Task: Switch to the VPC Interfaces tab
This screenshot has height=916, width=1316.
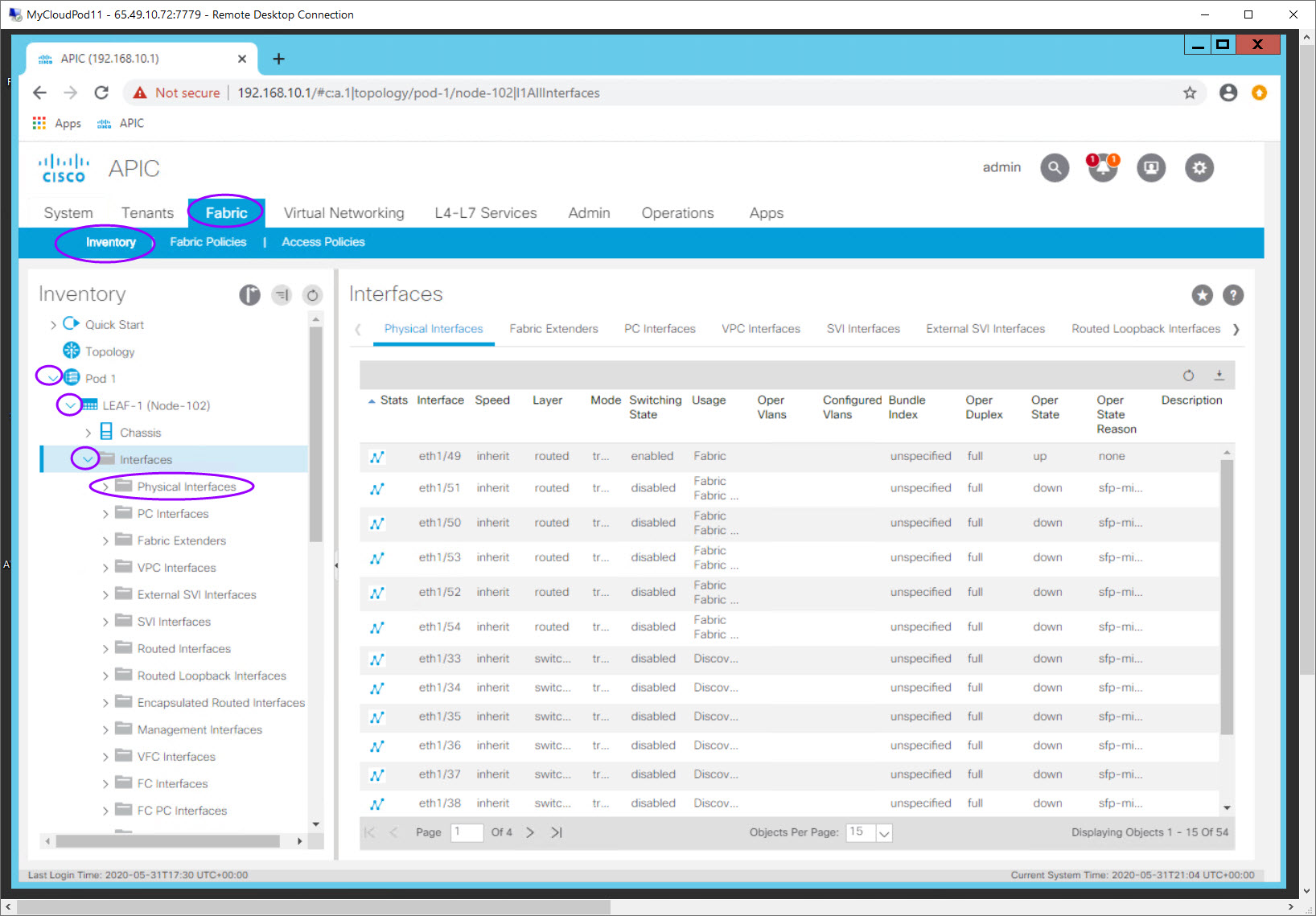Action: coord(760,329)
